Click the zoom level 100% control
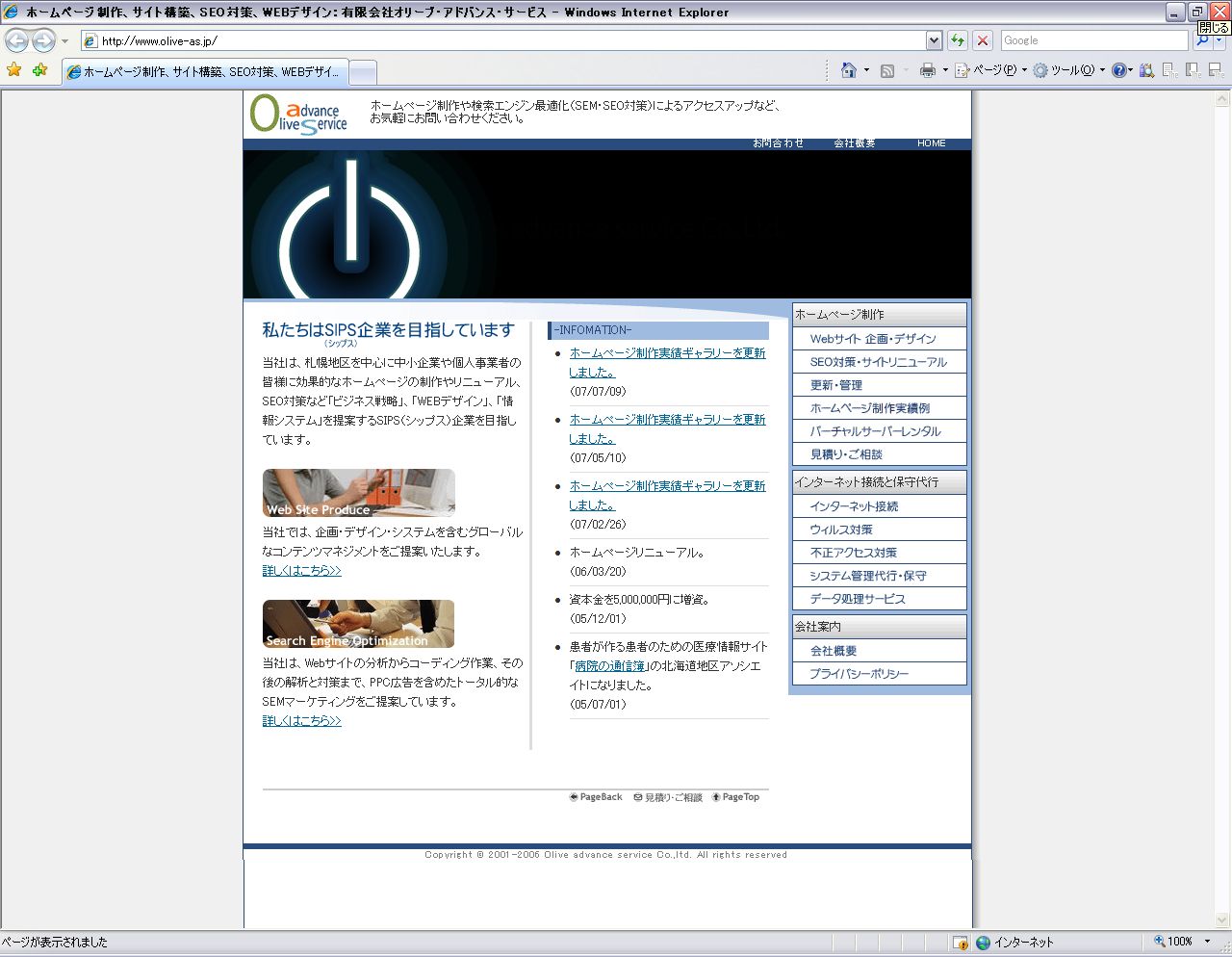Viewport: 1232px width, 957px height. tap(1183, 942)
